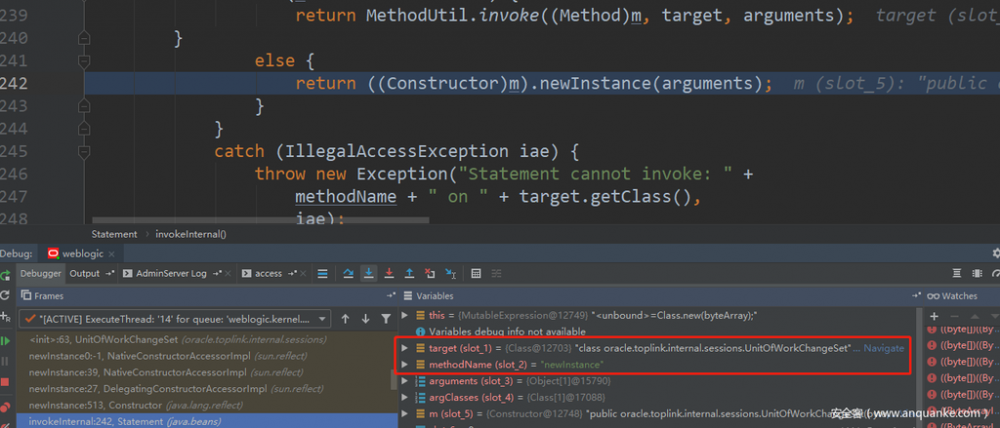Resume program with the green play icon
Viewport: 1000px width, 428px height.
pyautogui.click(x=5, y=341)
